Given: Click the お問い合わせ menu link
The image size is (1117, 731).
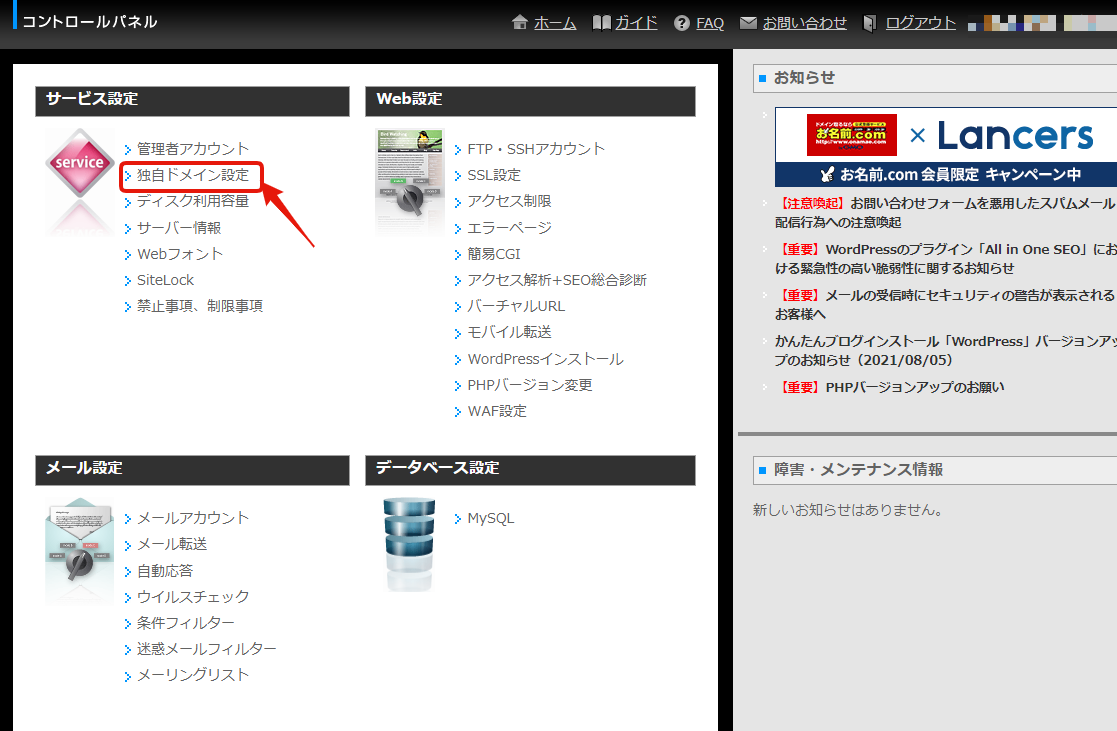Looking at the screenshot, I should pos(804,23).
